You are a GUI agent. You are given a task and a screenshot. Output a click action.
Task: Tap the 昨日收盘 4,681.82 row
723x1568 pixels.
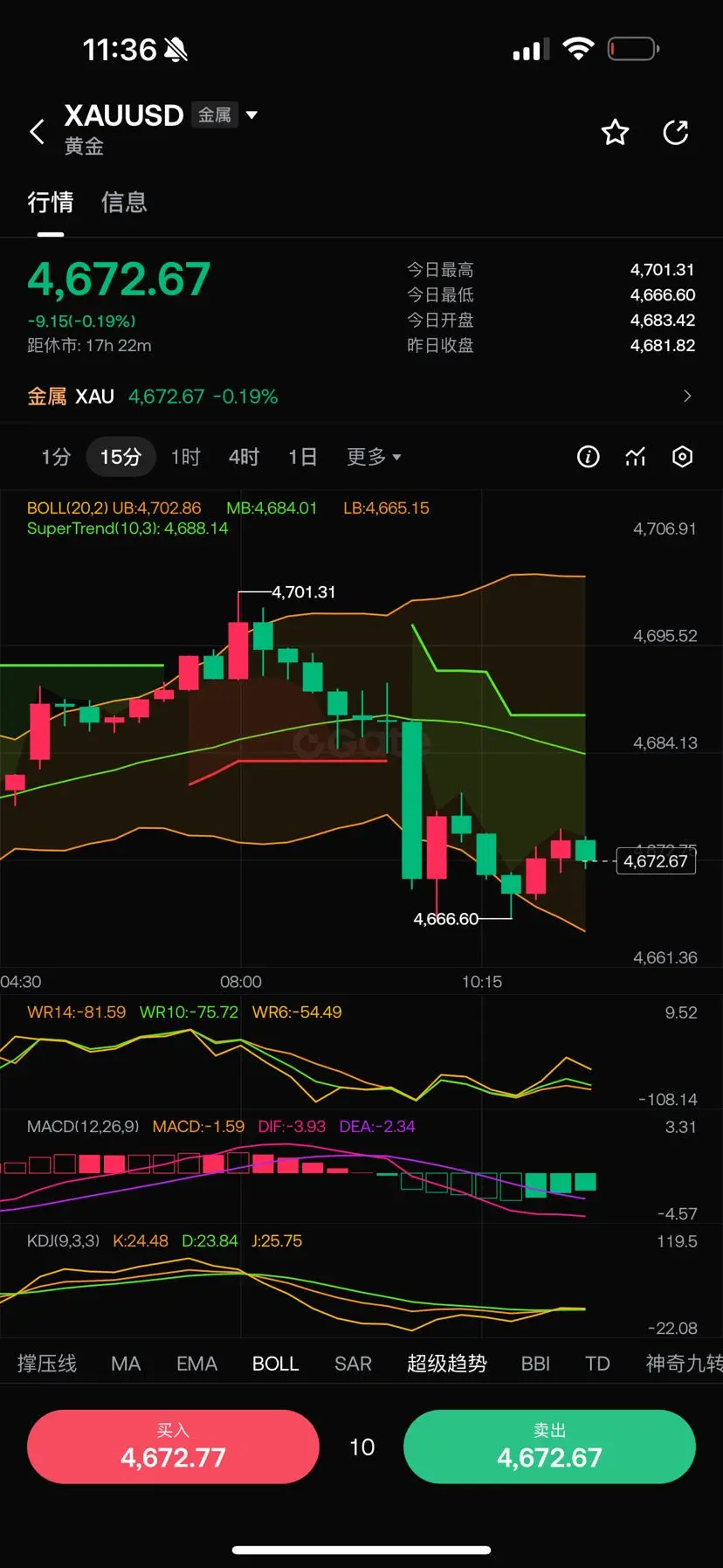pos(551,346)
